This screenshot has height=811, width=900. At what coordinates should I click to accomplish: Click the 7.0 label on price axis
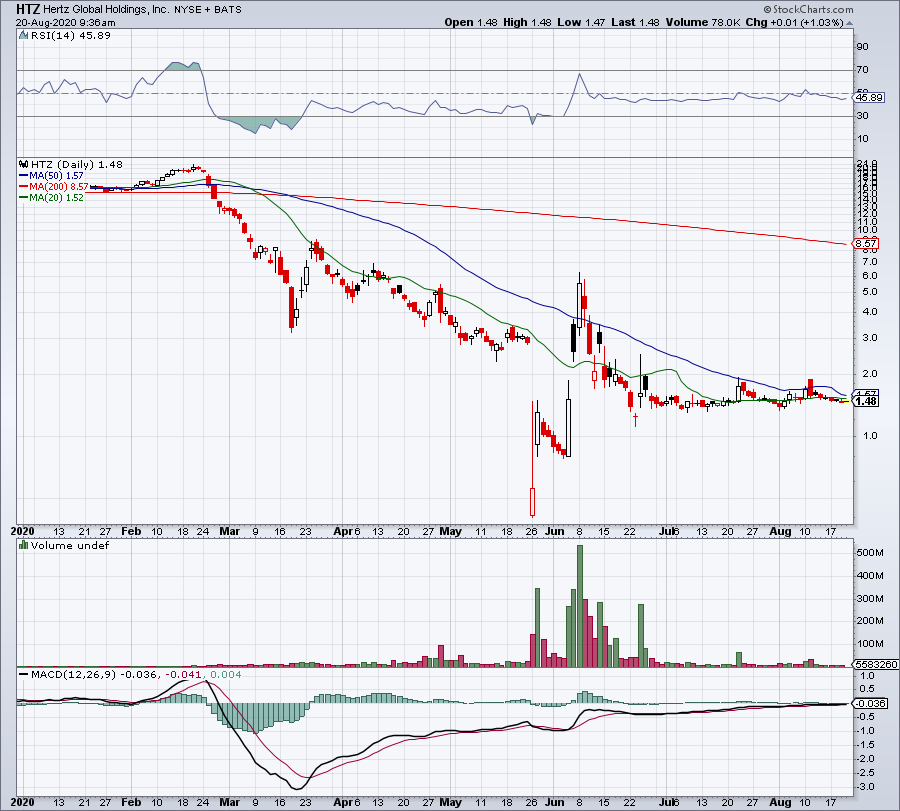pos(870,262)
